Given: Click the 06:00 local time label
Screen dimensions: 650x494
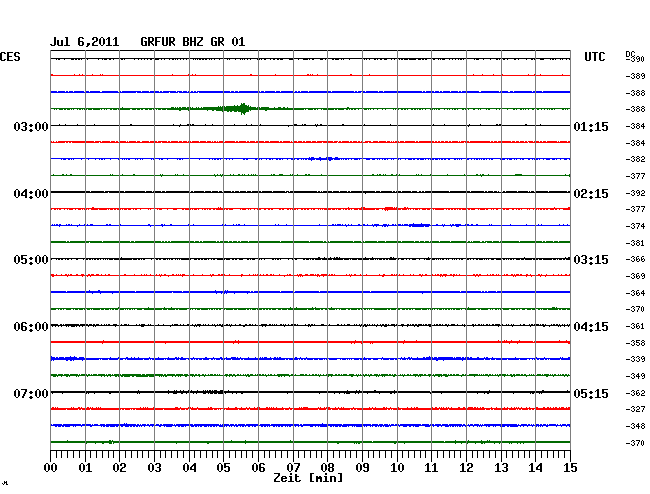Looking at the screenshot, I should (31, 327).
